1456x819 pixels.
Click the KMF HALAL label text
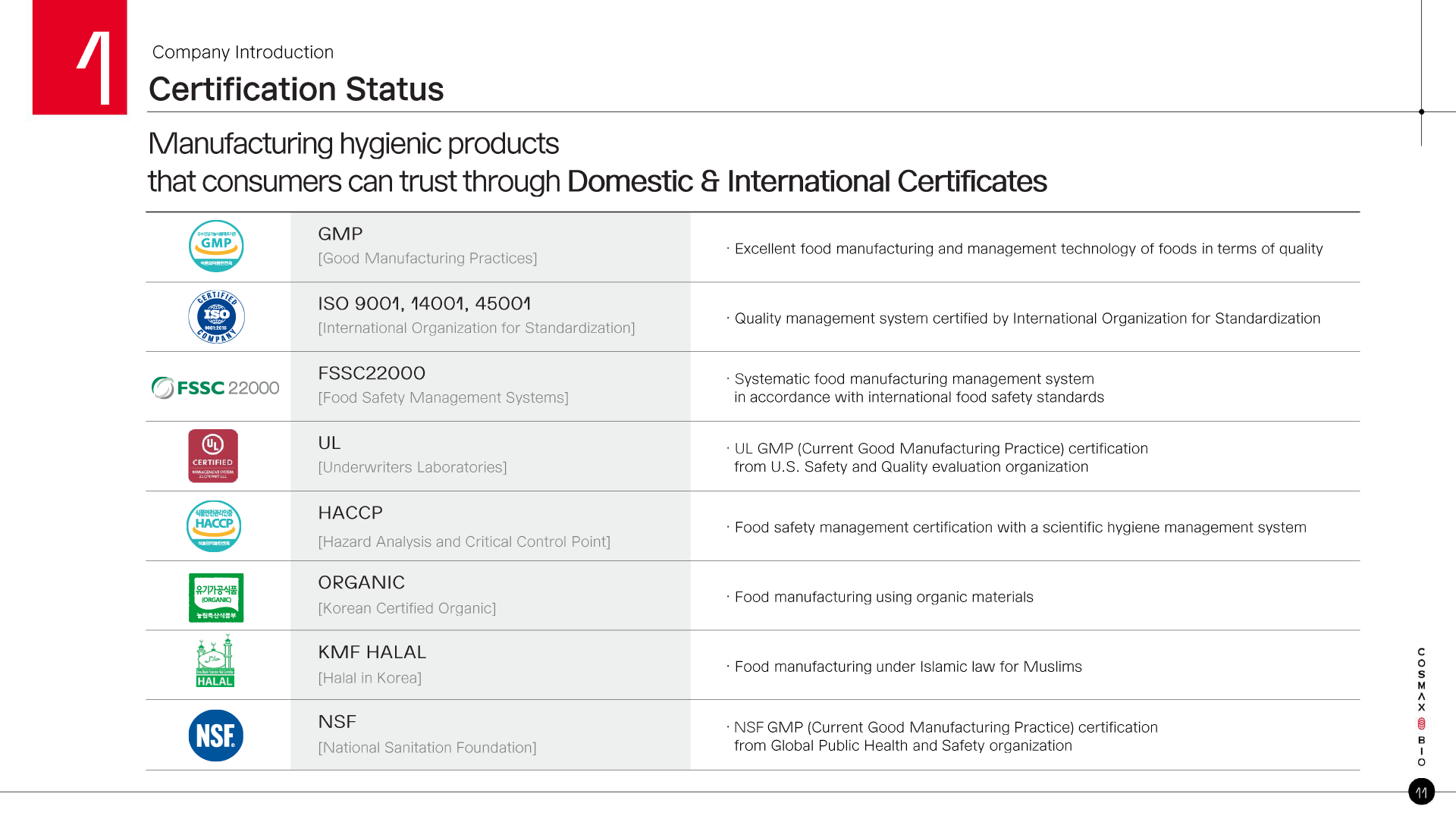pyautogui.click(x=372, y=652)
